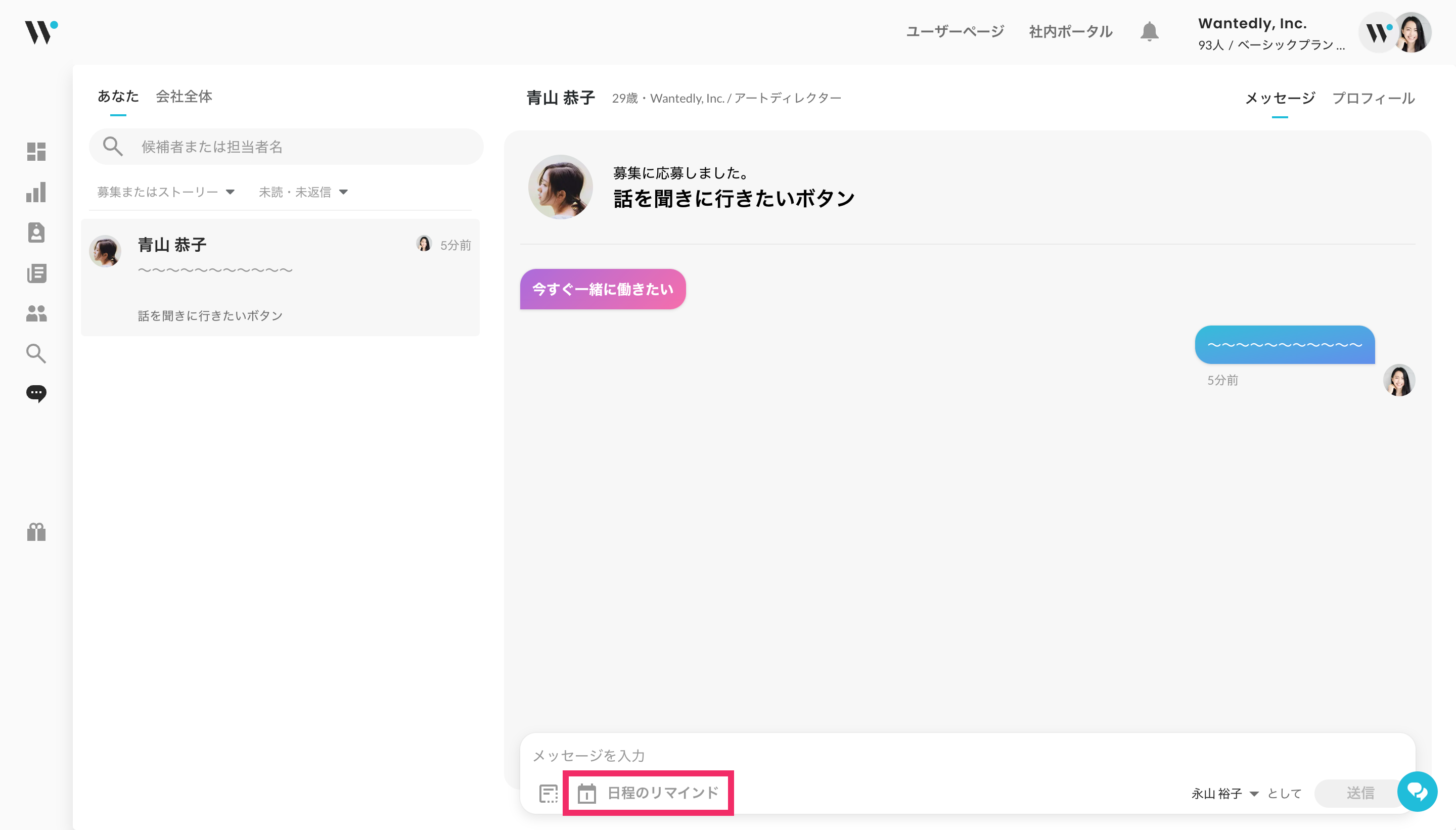Open notifications bell icon
Screen dimensions: 1456x830
tap(1149, 31)
